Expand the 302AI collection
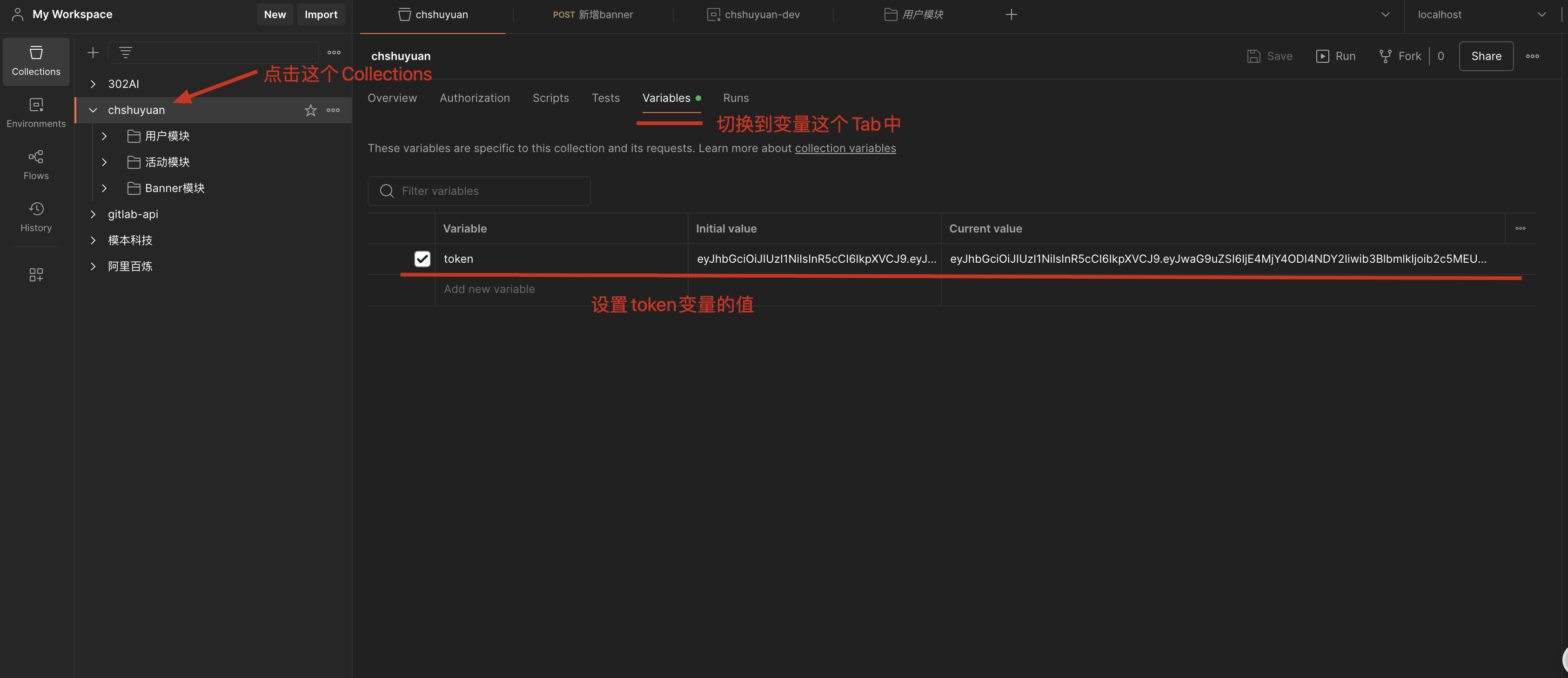 pyautogui.click(x=93, y=84)
